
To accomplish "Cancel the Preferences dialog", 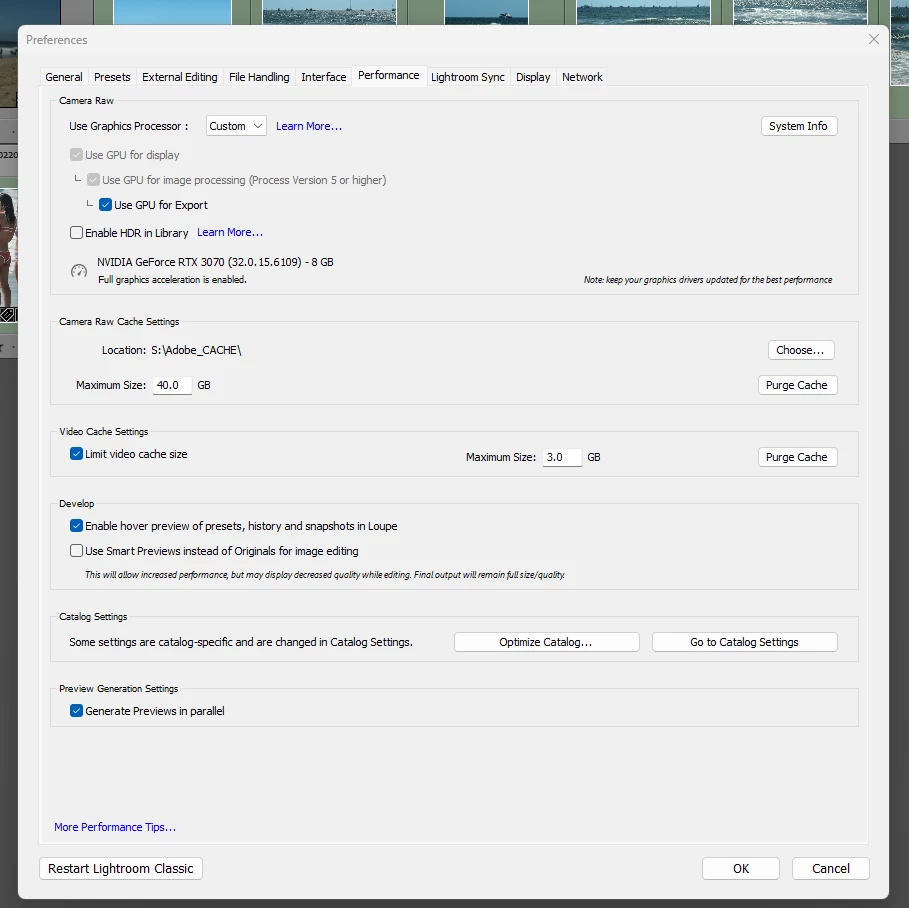I will [x=831, y=869].
